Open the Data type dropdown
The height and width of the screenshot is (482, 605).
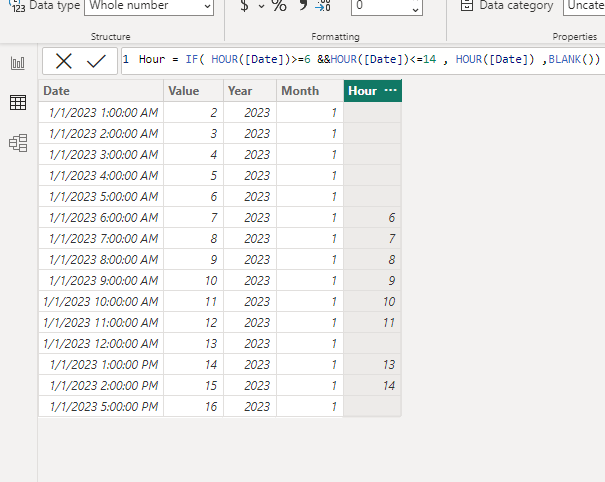point(149,6)
